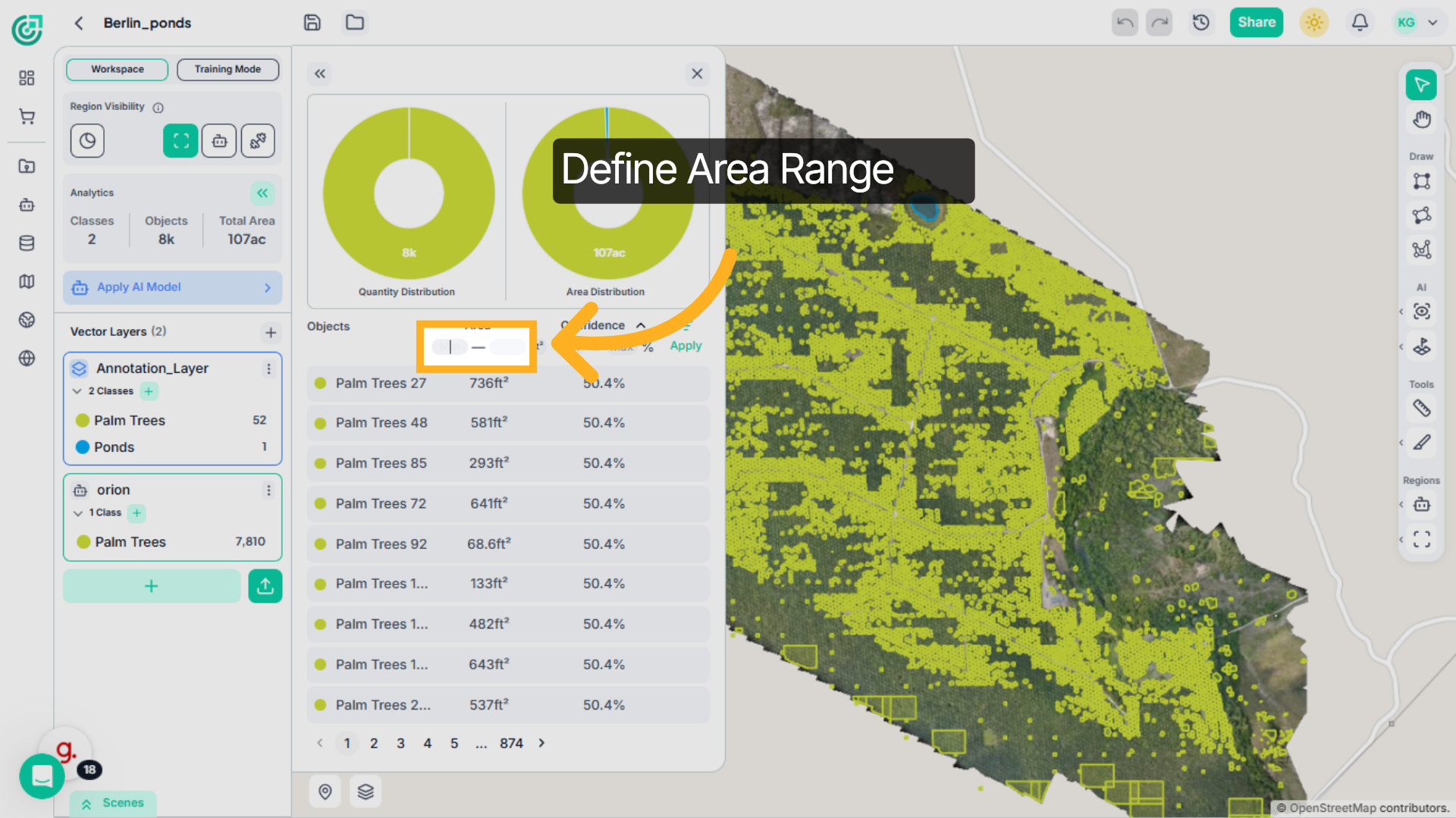Select the pen edit tool

(x=1421, y=443)
